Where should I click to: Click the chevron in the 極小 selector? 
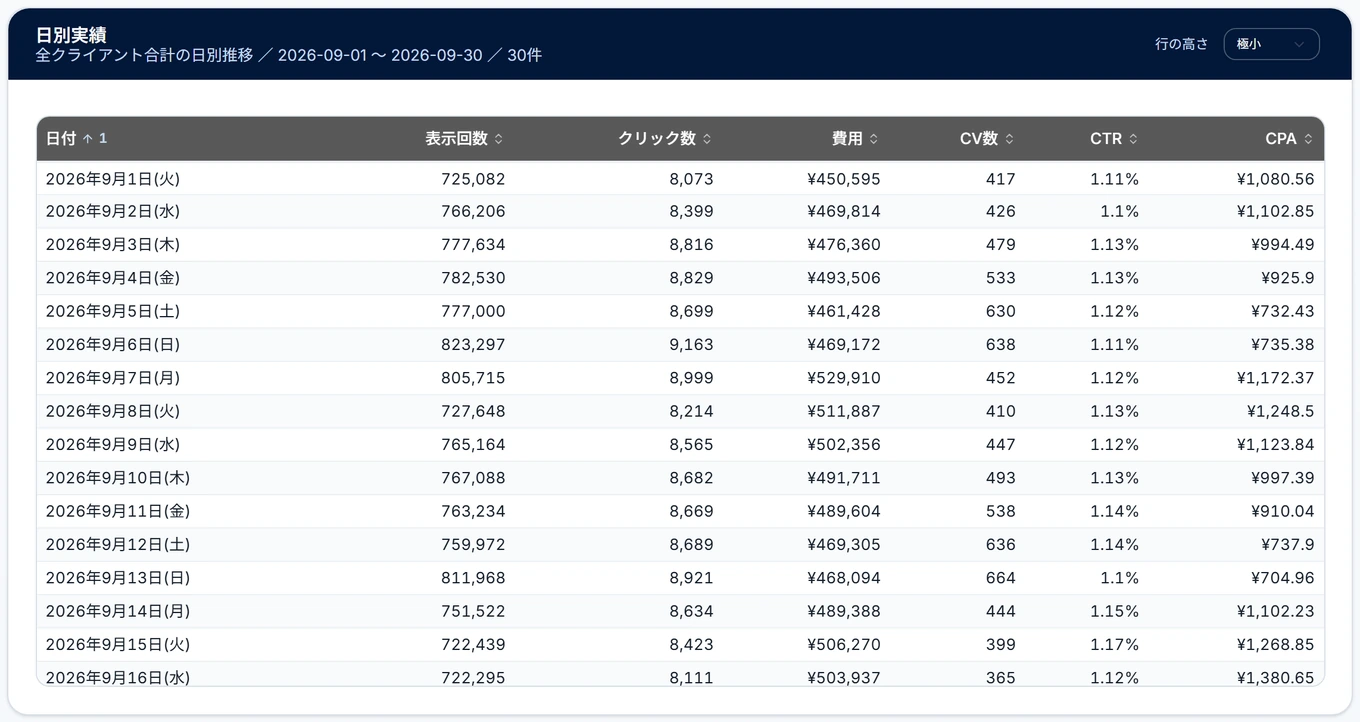[x=1299, y=44]
